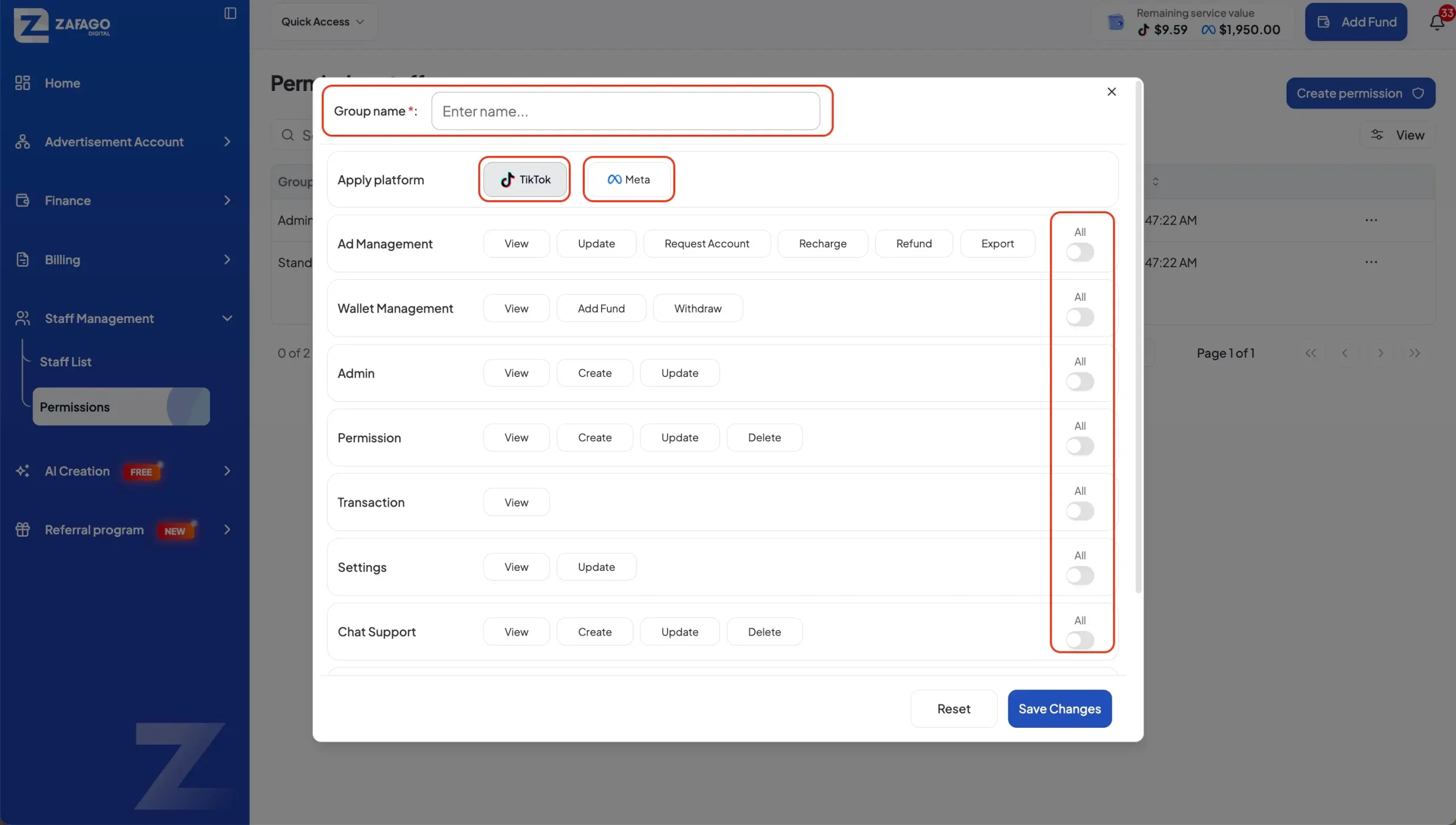This screenshot has width=1456, height=825.
Task: Expand the Finance menu chevron
Action: click(x=227, y=200)
